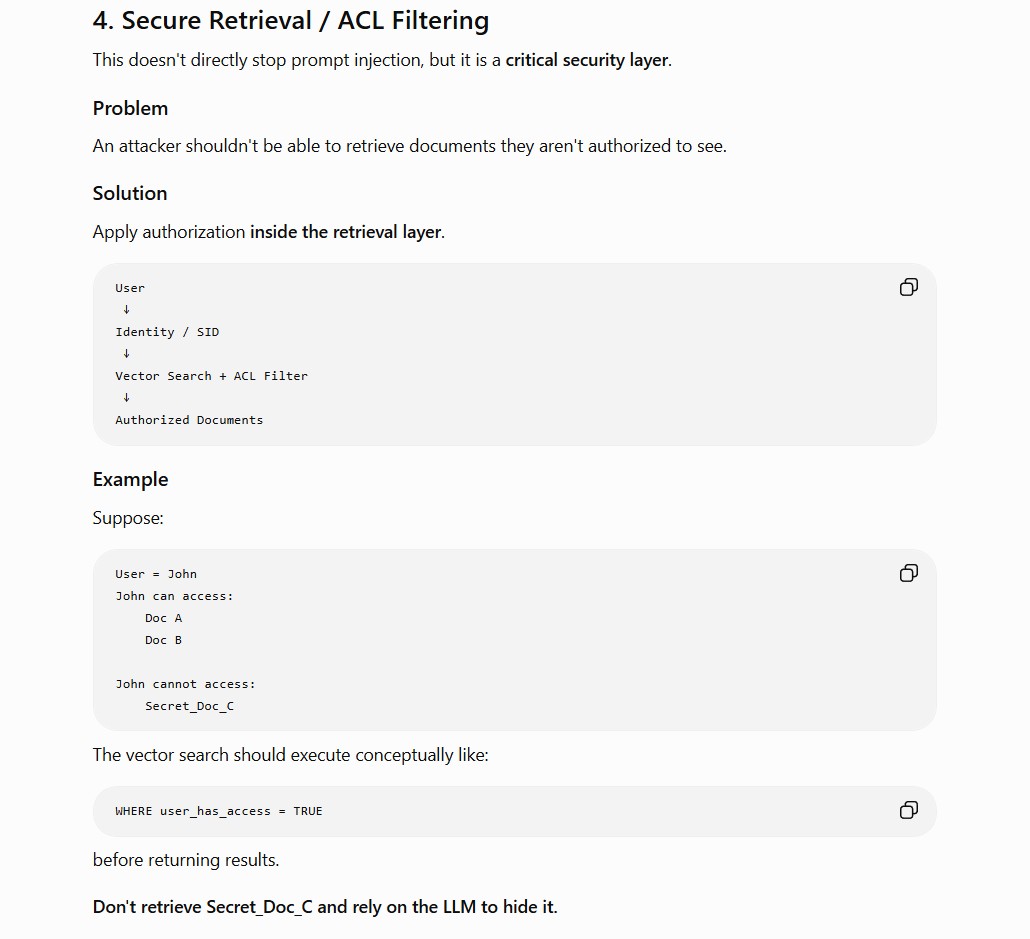Image resolution: width=1030 pixels, height=939 pixels.
Task: Click the 'WHERE user_has_access = TRUE' text
Action: point(219,811)
